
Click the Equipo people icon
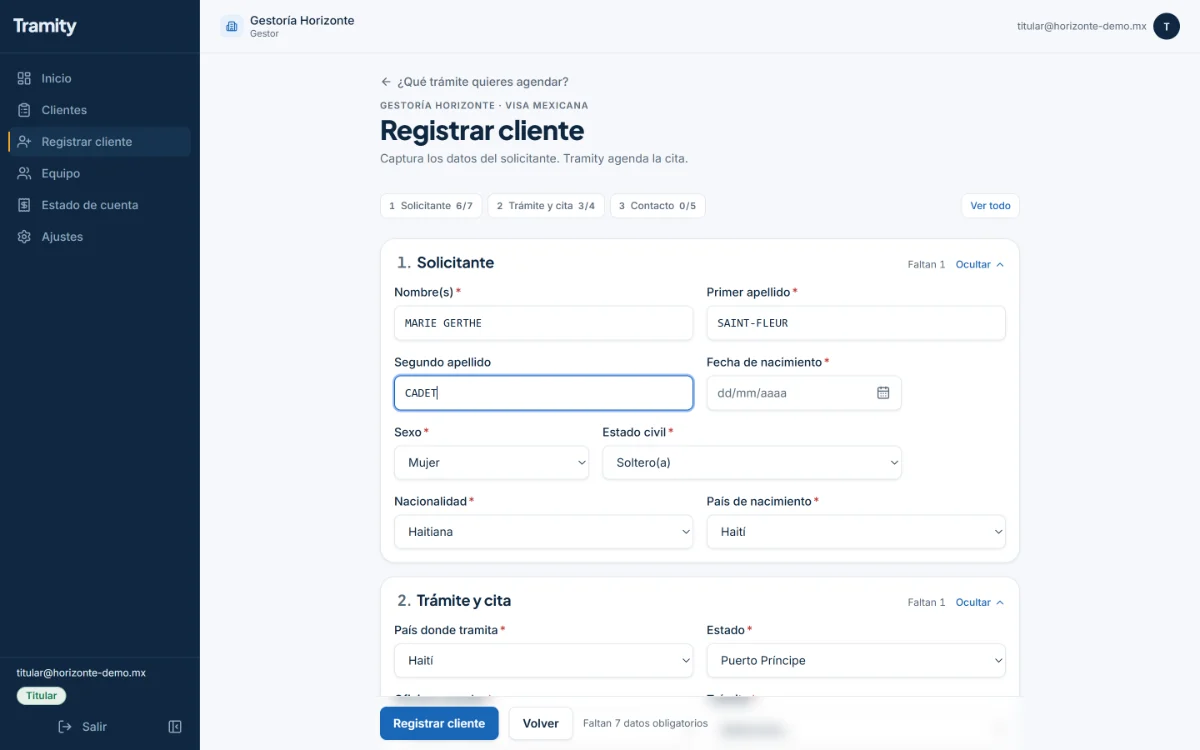click(x=25, y=173)
